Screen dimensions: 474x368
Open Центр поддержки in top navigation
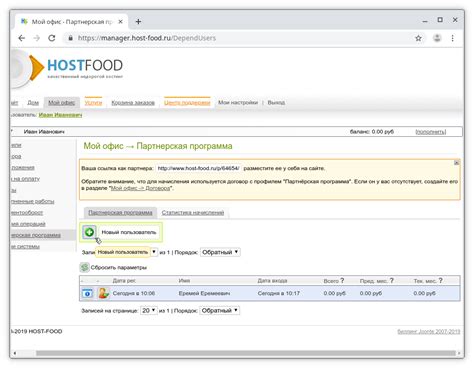click(187, 103)
